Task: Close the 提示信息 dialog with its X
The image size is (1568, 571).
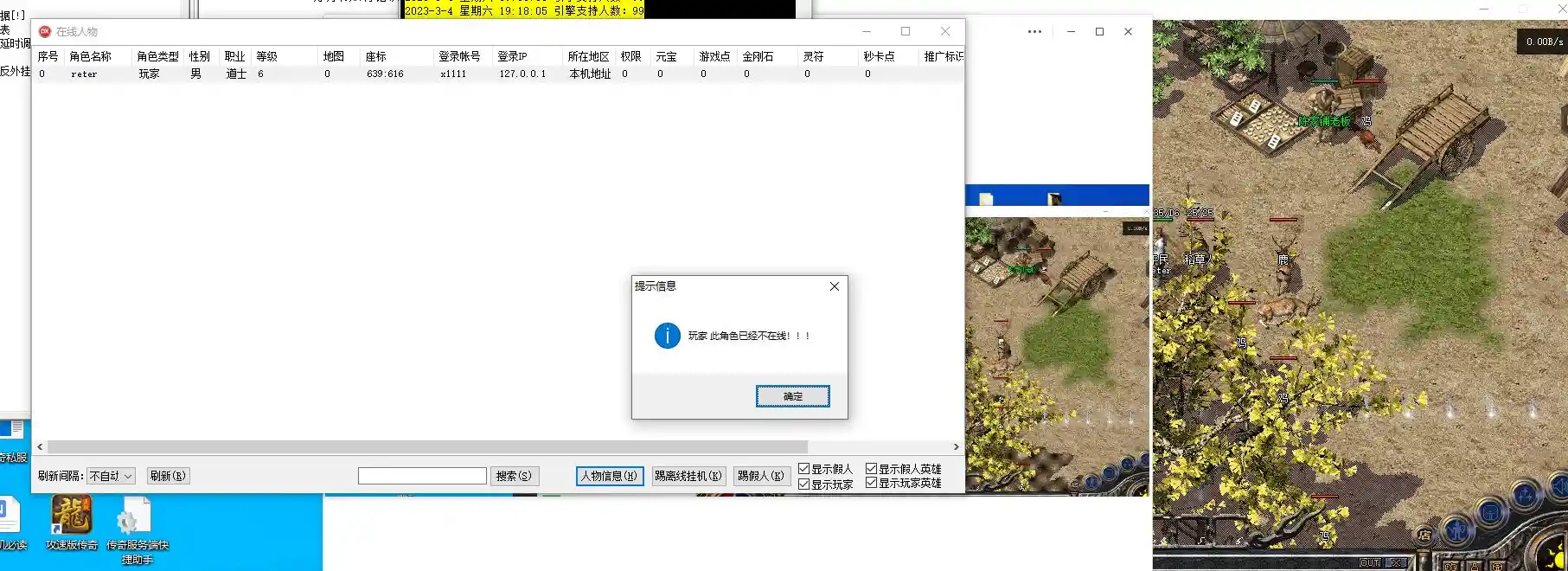Action: click(x=835, y=286)
